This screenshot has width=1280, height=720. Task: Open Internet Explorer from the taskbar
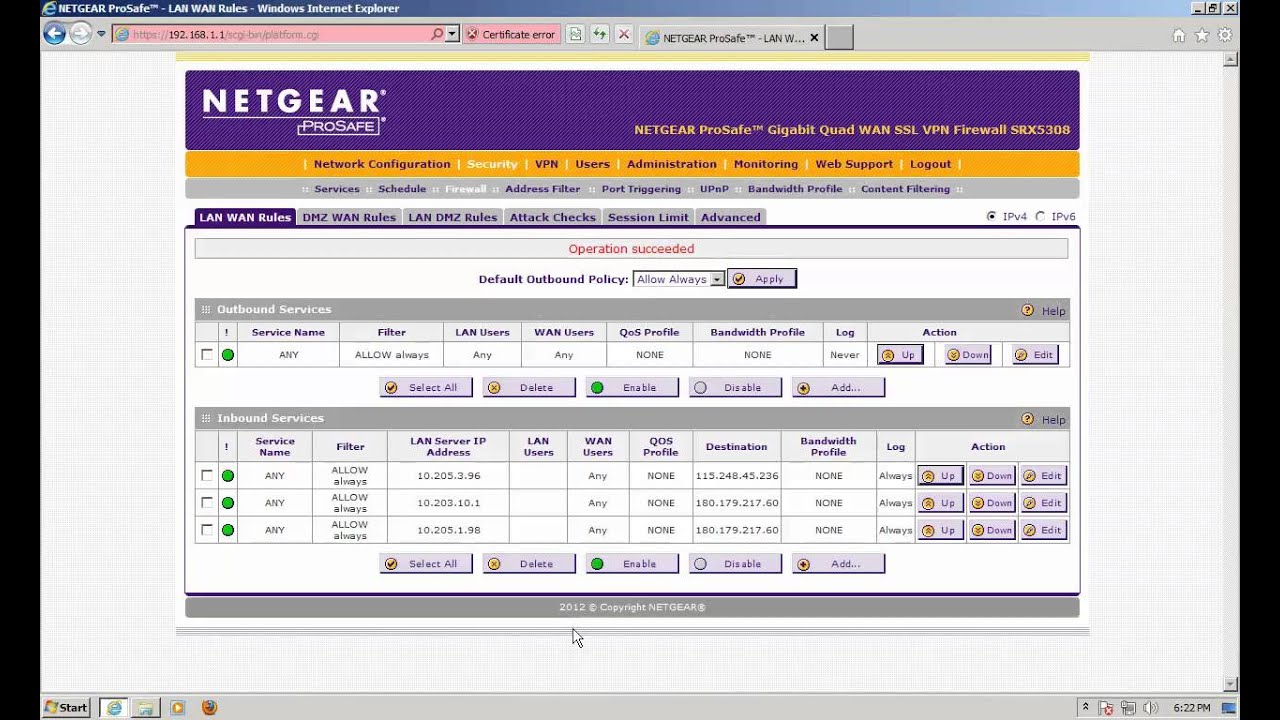114,707
